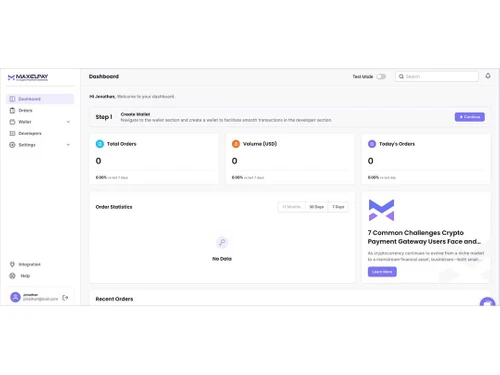Click the Volume (USD) label

pyautogui.click(x=260, y=144)
